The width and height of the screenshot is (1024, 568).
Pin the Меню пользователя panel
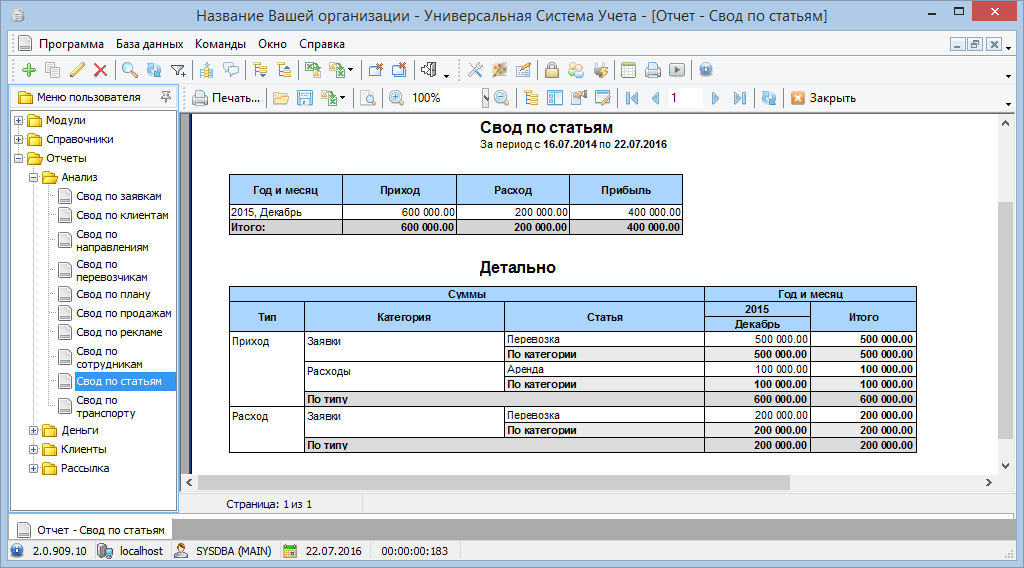[x=166, y=97]
